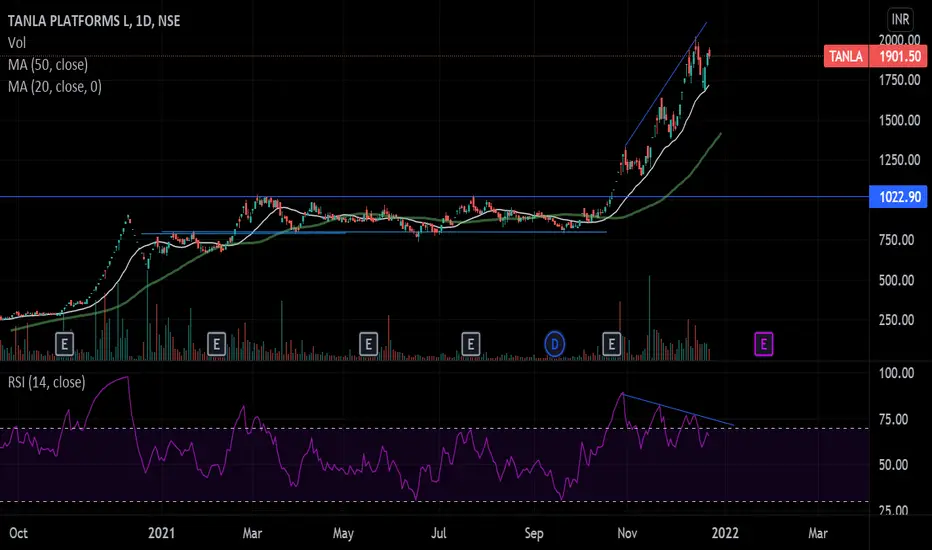Click the blue dividend D marker
Screen dimensions: 932x550
(x=555, y=344)
